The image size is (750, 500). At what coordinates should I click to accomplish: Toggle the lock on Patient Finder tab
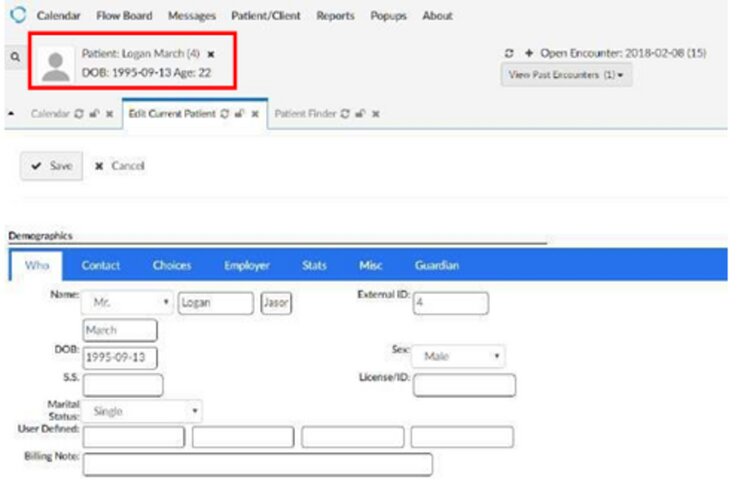[x=360, y=114]
